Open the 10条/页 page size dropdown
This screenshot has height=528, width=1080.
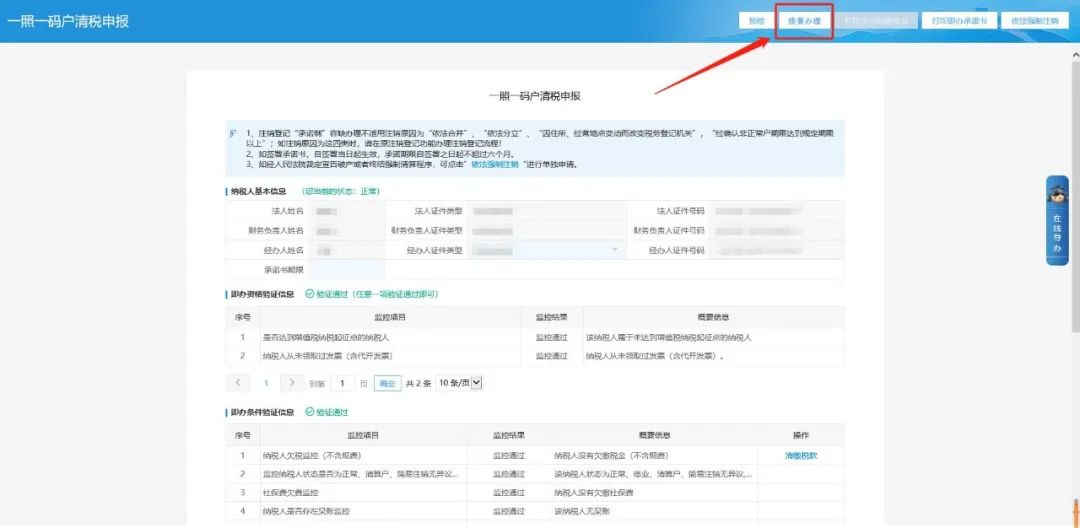coord(459,383)
